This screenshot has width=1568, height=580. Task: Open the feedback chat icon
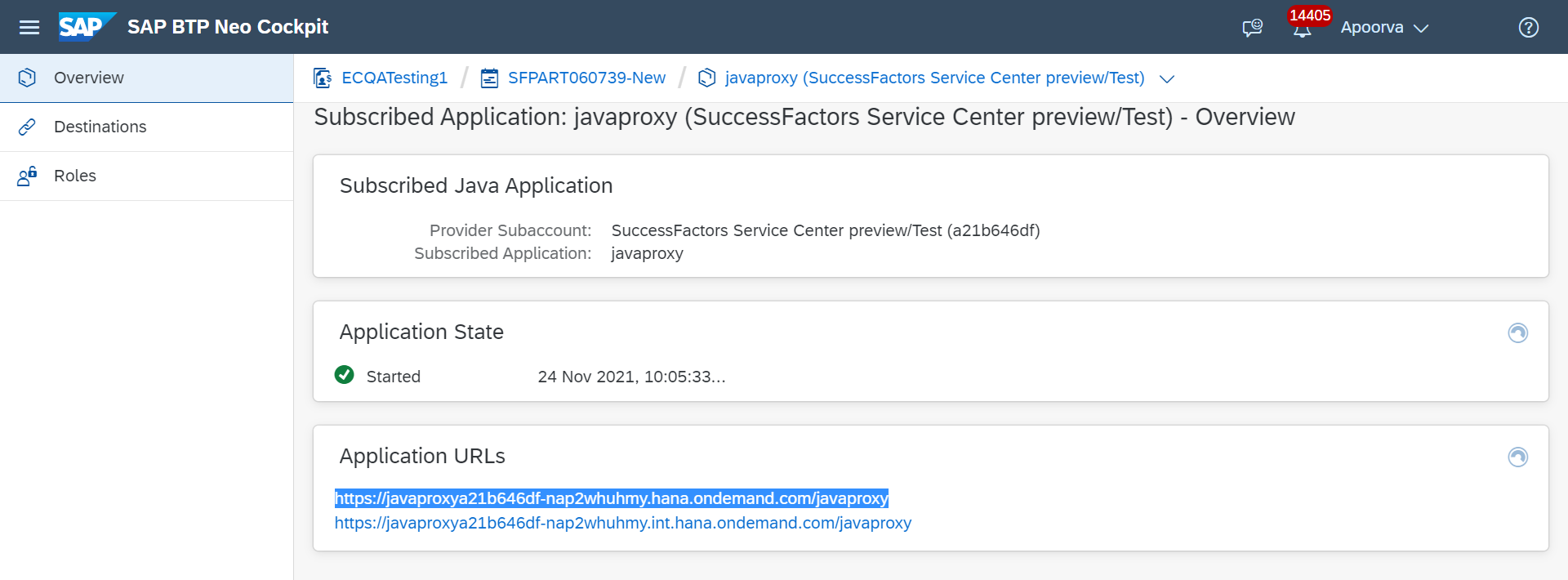[x=1252, y=28]
